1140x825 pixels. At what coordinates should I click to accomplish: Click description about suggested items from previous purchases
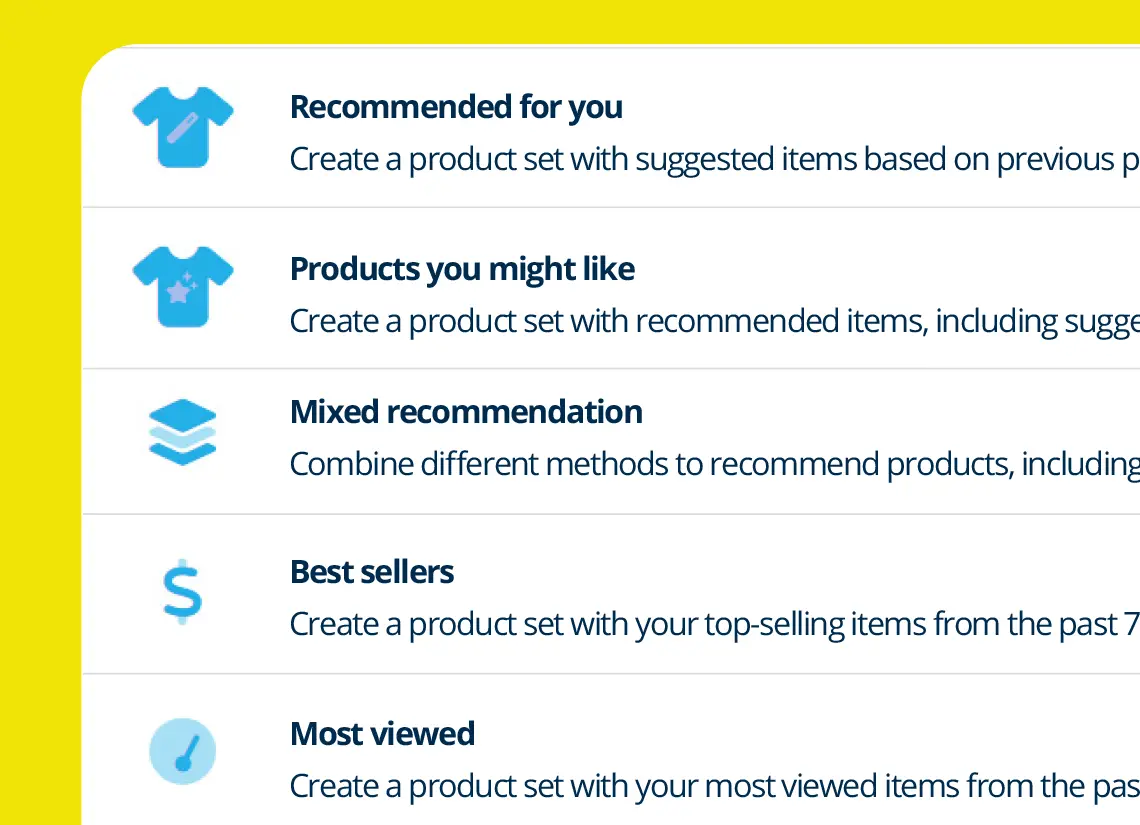point(714,159)
